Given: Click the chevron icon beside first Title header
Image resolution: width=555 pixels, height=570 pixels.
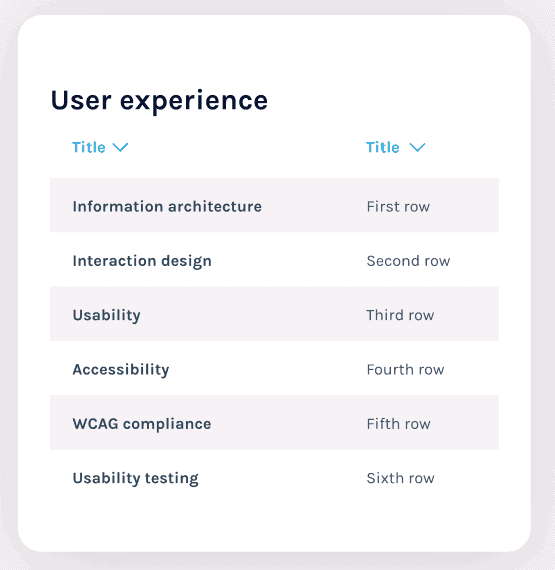Looking at the screenshot, I should pyautogui.click(x=120, y=148).
